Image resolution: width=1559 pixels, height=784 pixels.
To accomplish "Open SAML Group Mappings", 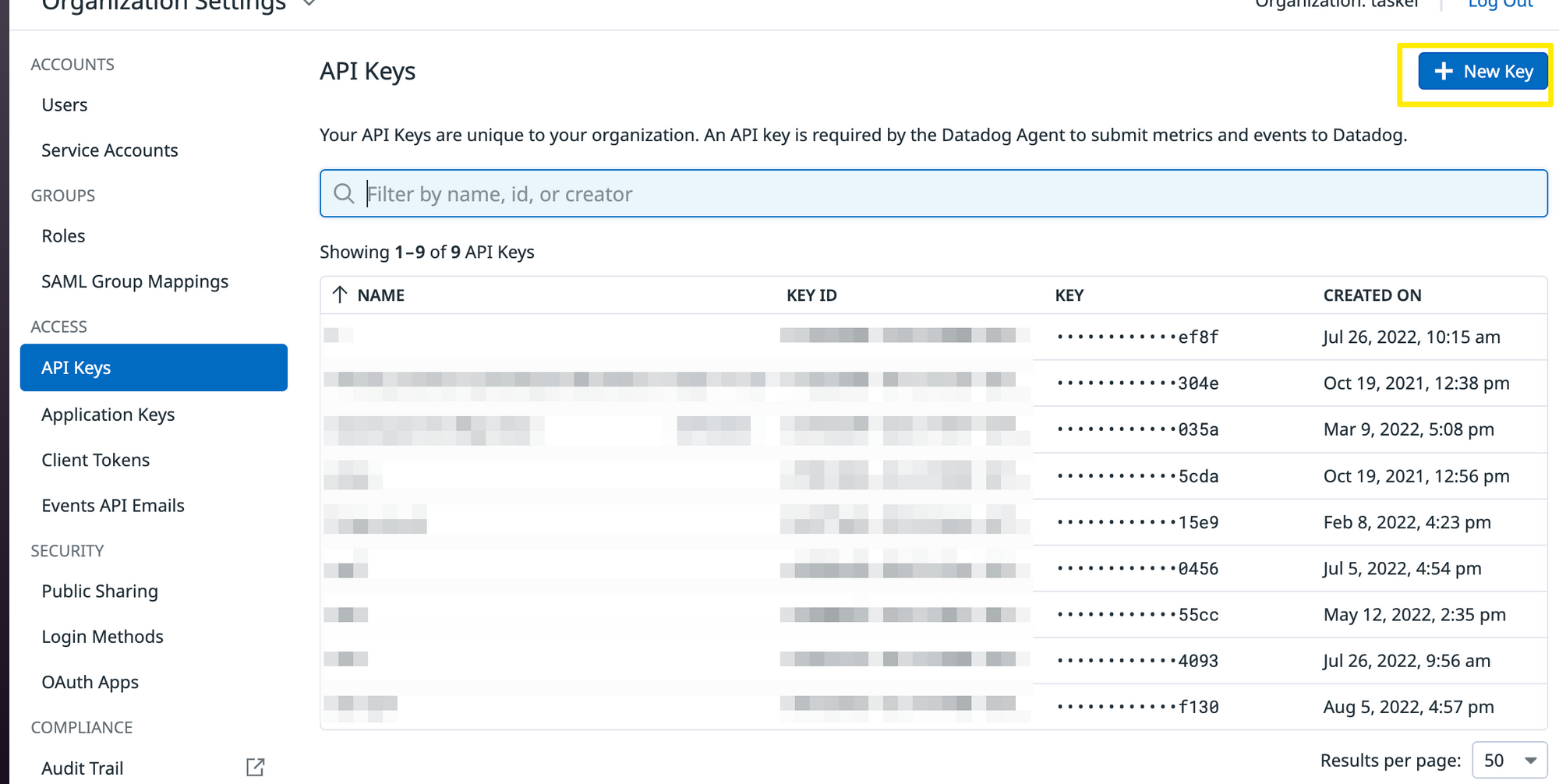I will click(x=135, y=281).
